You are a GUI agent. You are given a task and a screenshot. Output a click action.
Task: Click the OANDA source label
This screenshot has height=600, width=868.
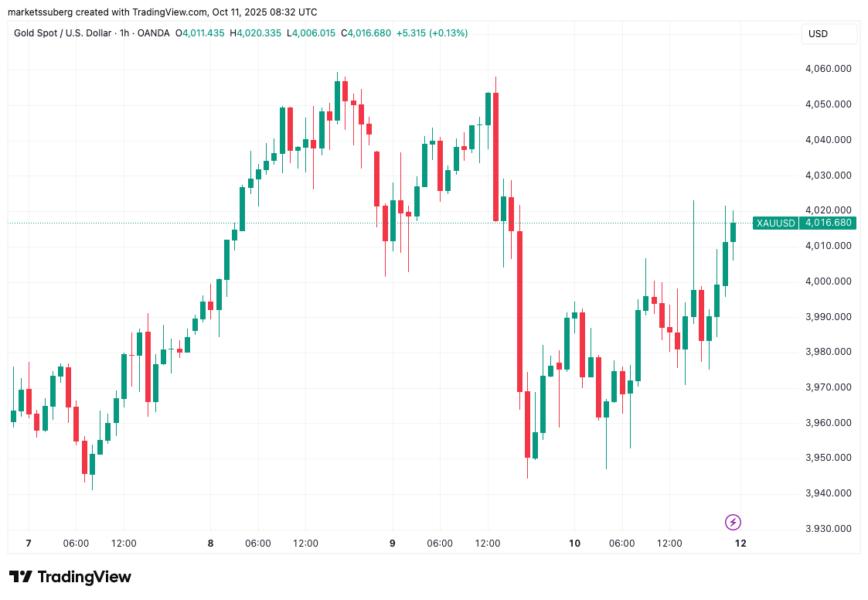tap(155, 33)
